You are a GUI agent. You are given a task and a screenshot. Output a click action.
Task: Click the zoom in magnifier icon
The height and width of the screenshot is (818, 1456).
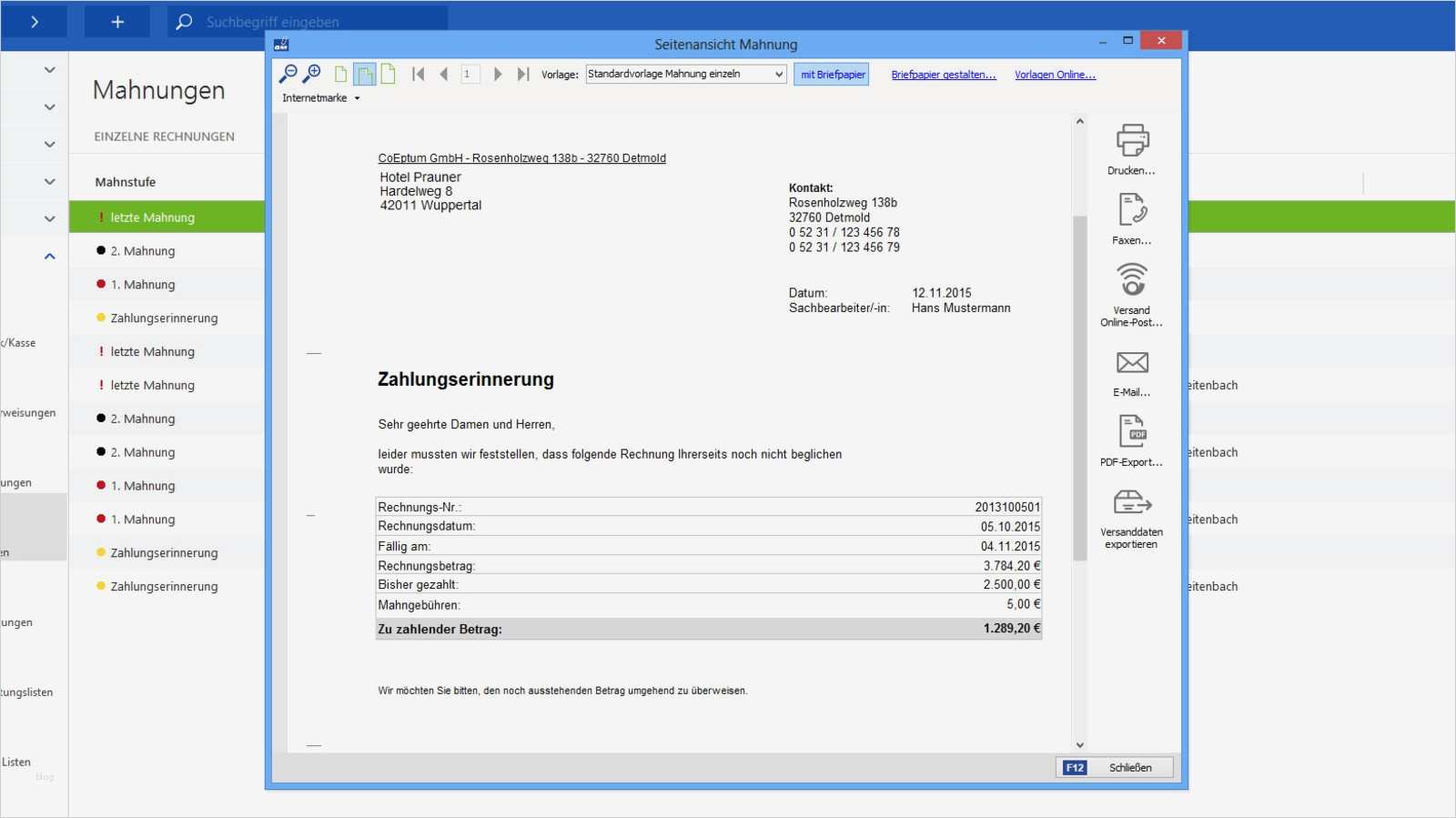pos(312,74)
